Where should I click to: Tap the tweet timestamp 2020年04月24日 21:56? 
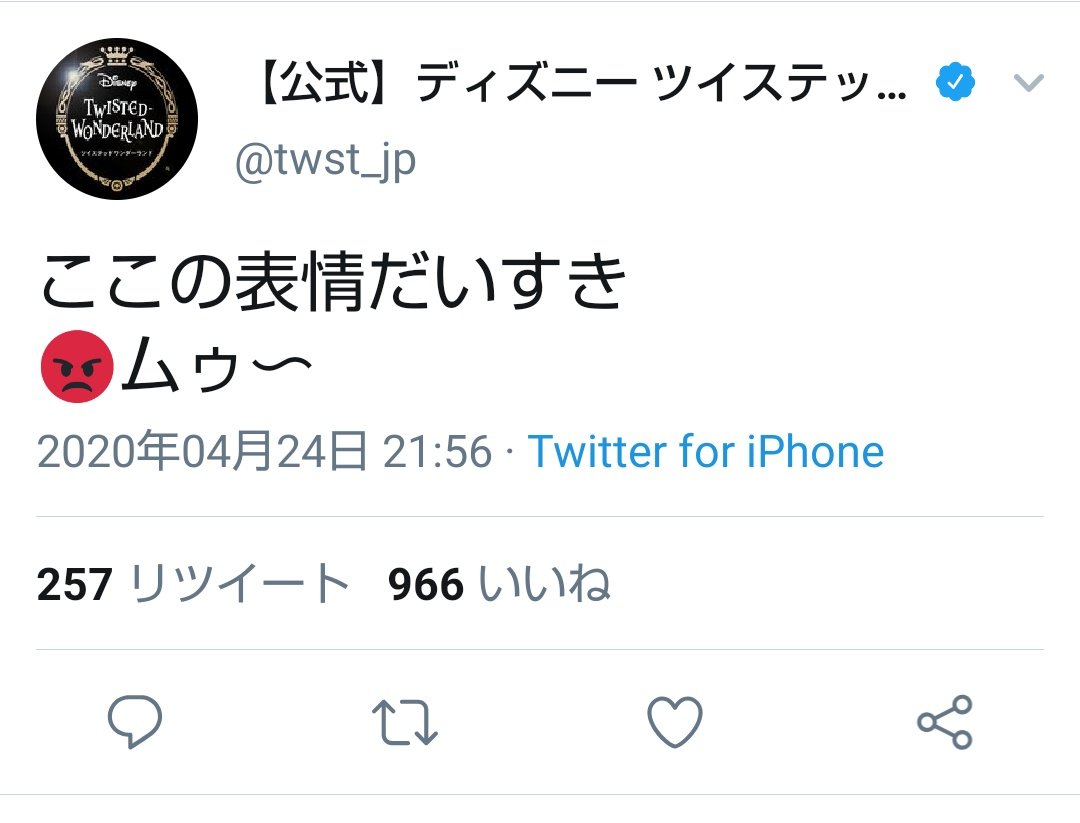(x=264, y=452)
